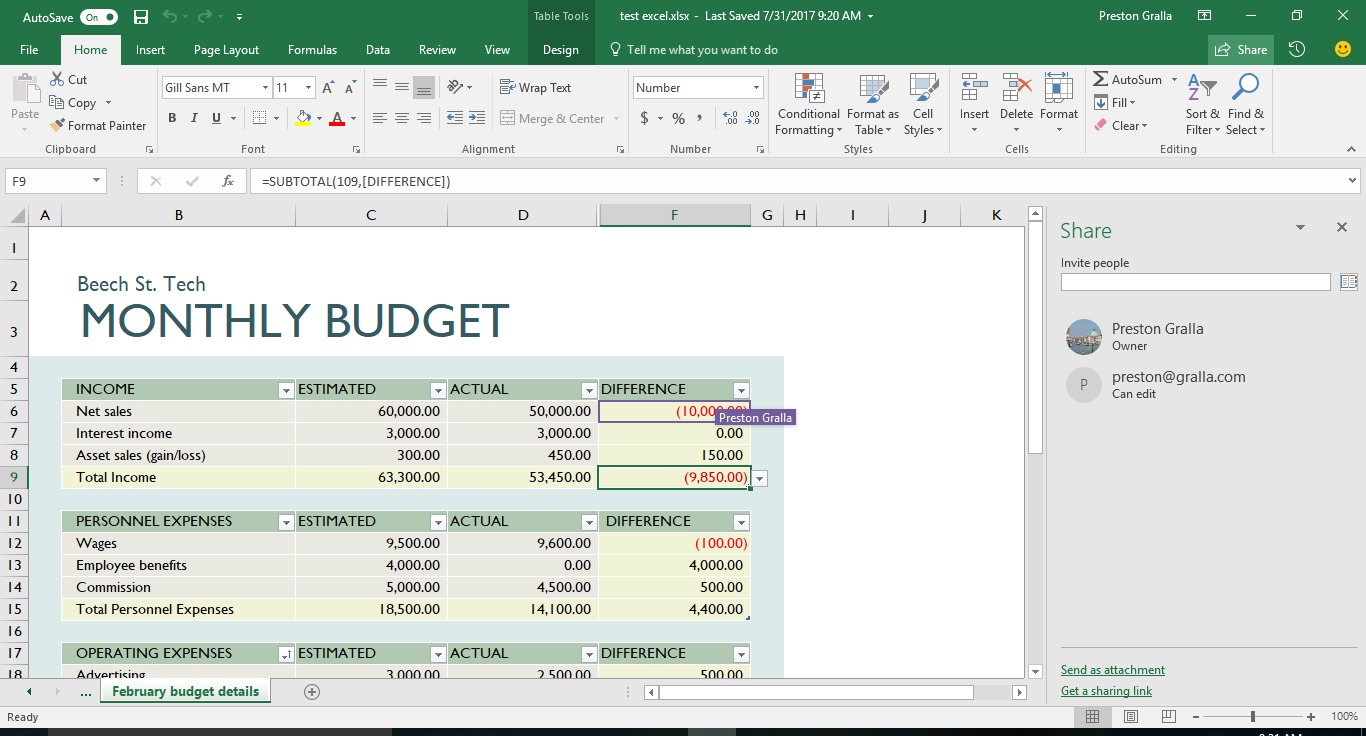Click the Orientation icon
Viewport: 1366px width, 736px height.
456,88
